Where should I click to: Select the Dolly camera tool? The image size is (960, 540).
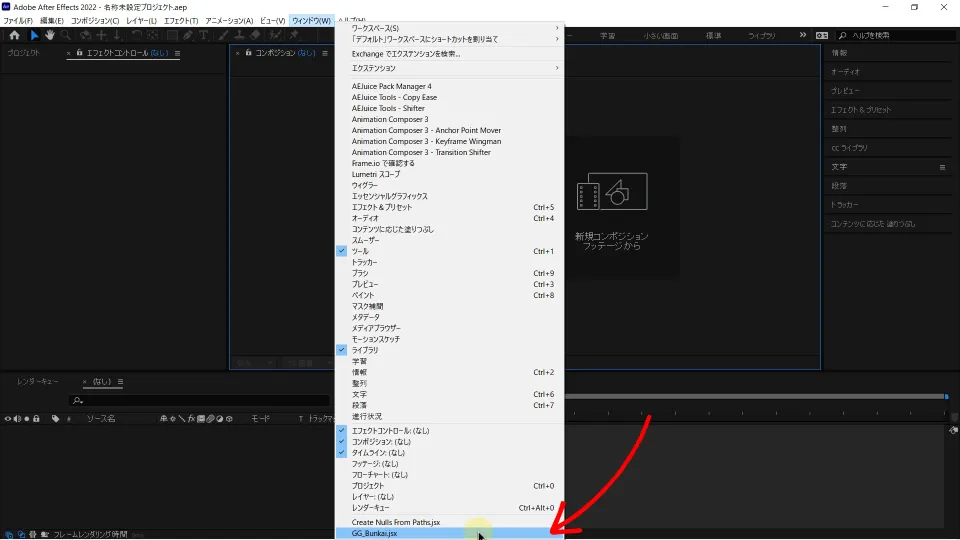click(117, 36)
